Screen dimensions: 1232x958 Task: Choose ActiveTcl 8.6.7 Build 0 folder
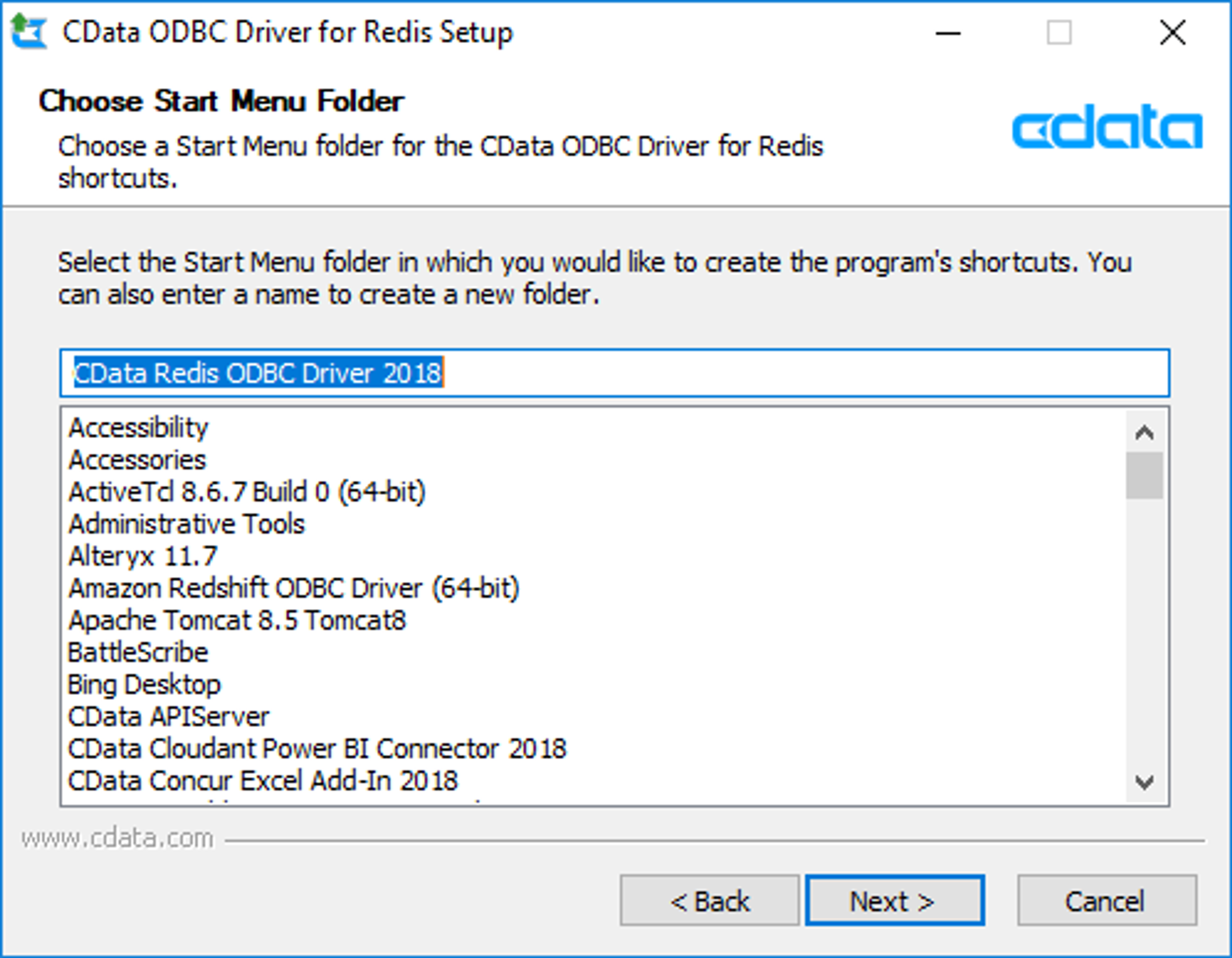(246, 492)
